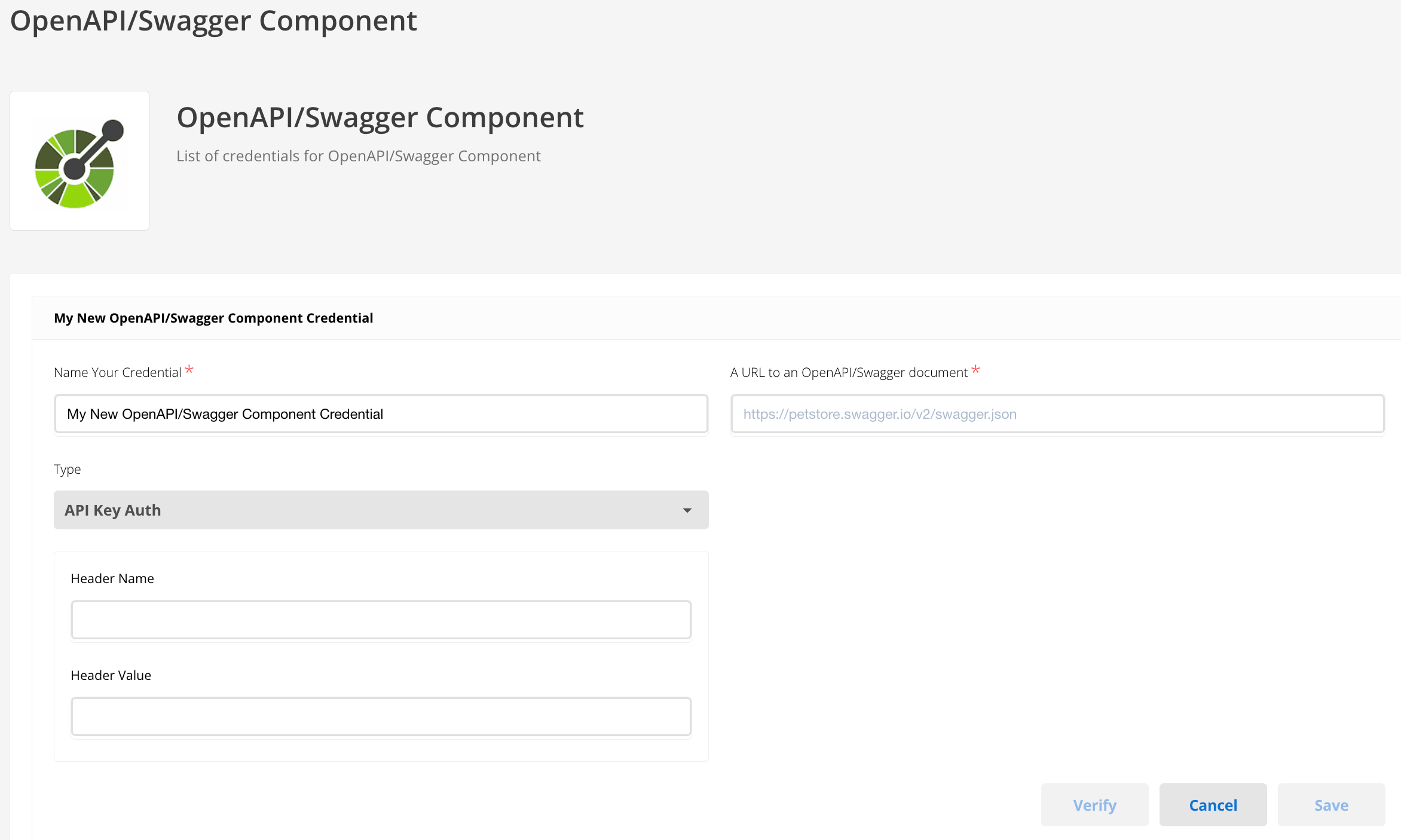Open the Type dropdown showing API Key Auth
Image resolution: width=1401 pixels, height=840 pixels.
tap(381, 510)
